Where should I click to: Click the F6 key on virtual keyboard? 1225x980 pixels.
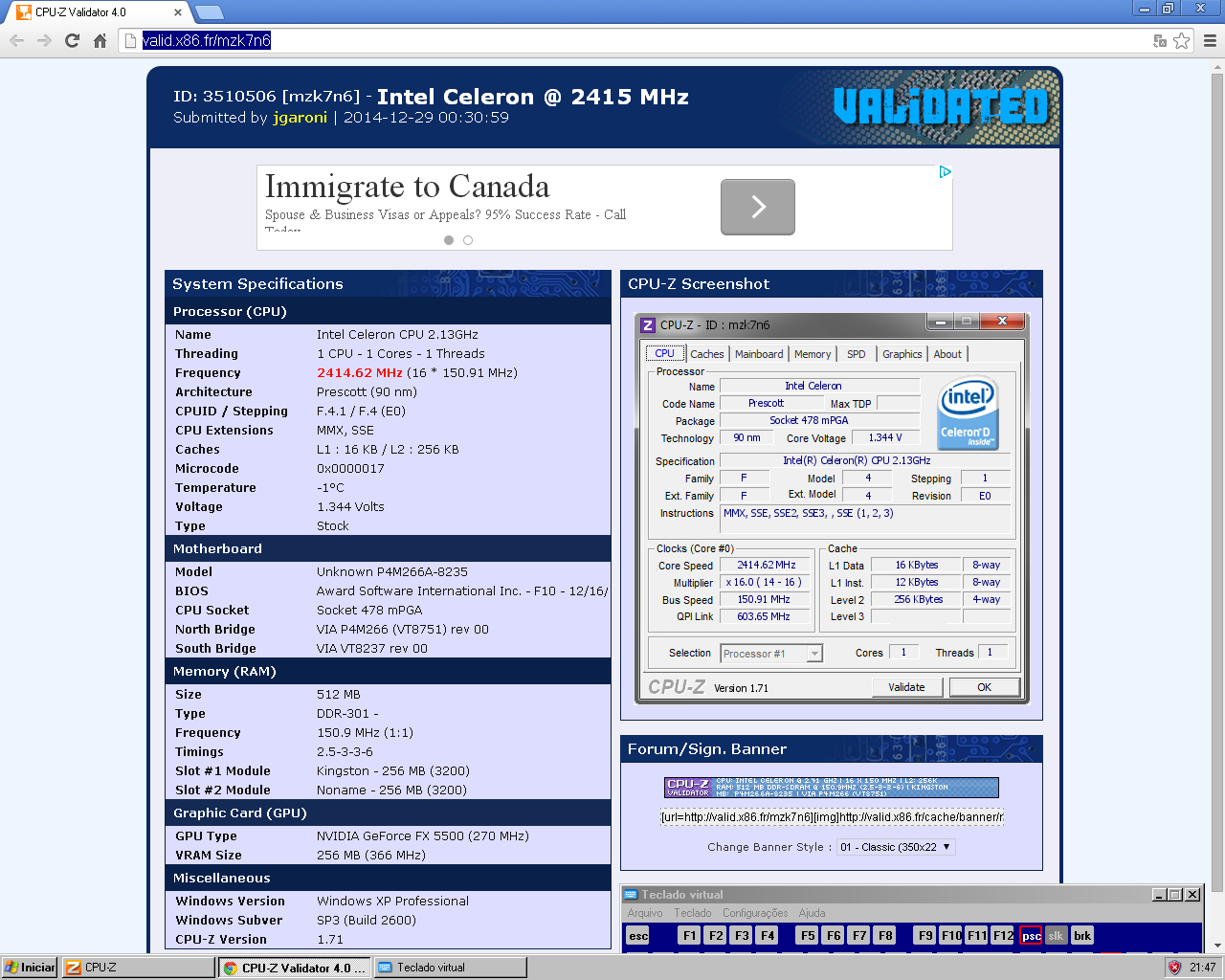tap(834, 936)
